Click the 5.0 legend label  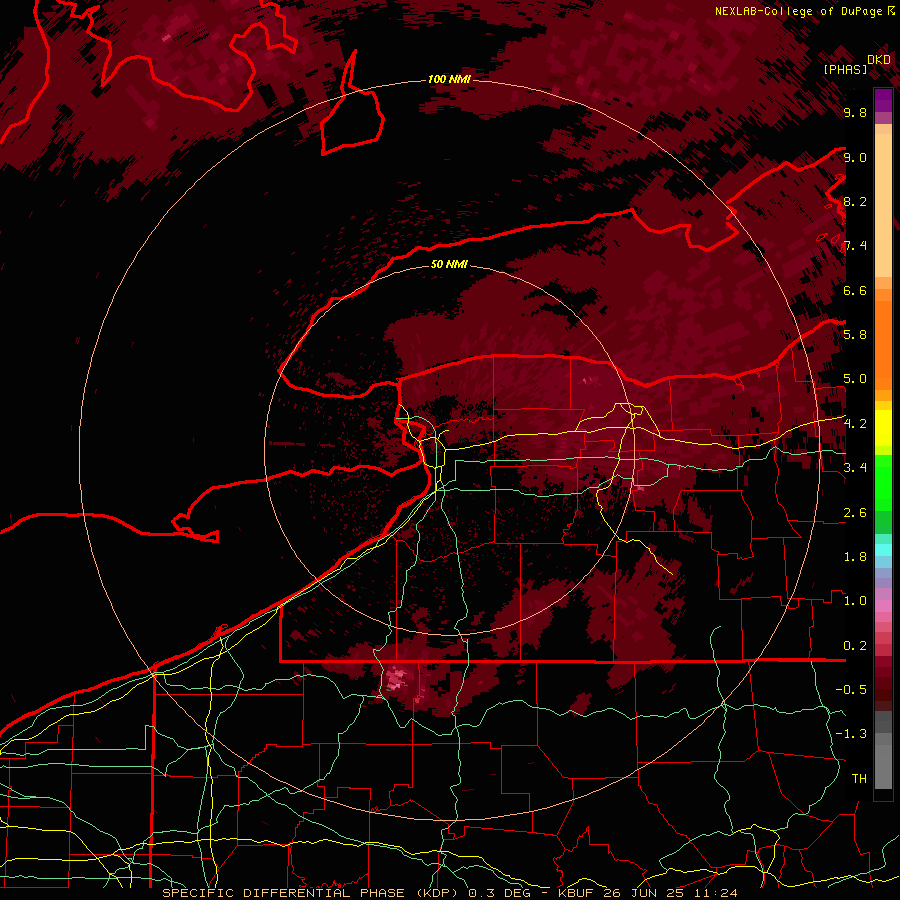click(x=855, y=379)
